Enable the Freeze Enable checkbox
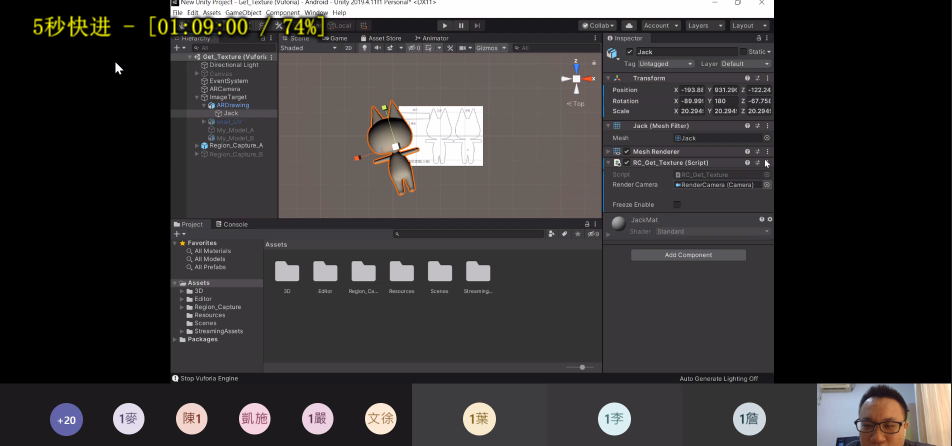952x446 pixels. pyautogui.click(x=677, y=204)
